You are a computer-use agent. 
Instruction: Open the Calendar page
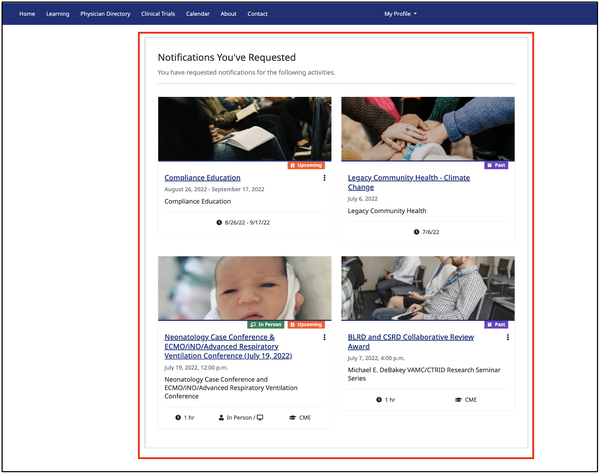coord(197,14)
